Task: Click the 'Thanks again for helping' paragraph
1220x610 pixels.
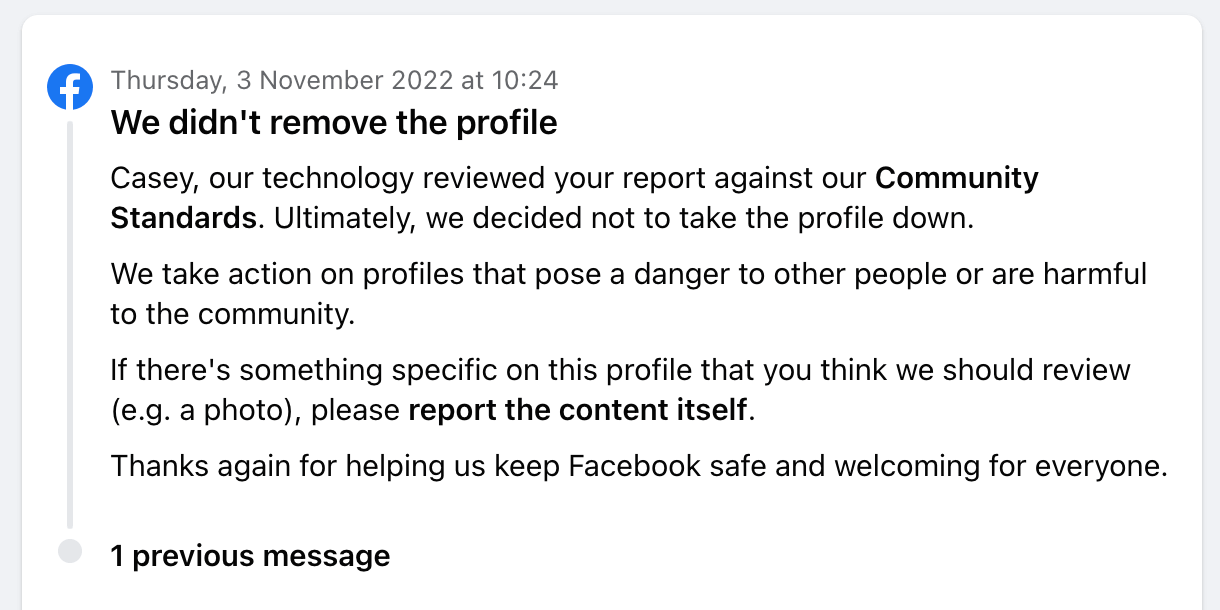Action: 638,466
